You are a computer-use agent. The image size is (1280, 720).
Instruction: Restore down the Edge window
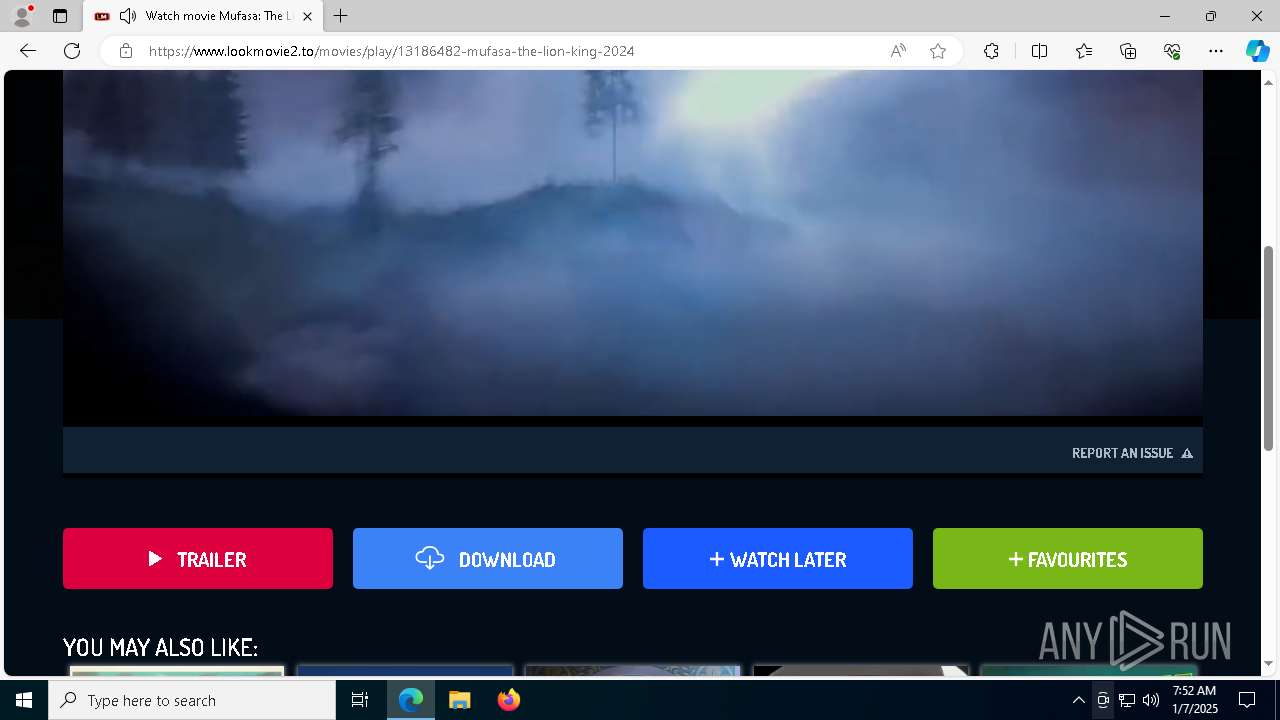pos(1211,16)
